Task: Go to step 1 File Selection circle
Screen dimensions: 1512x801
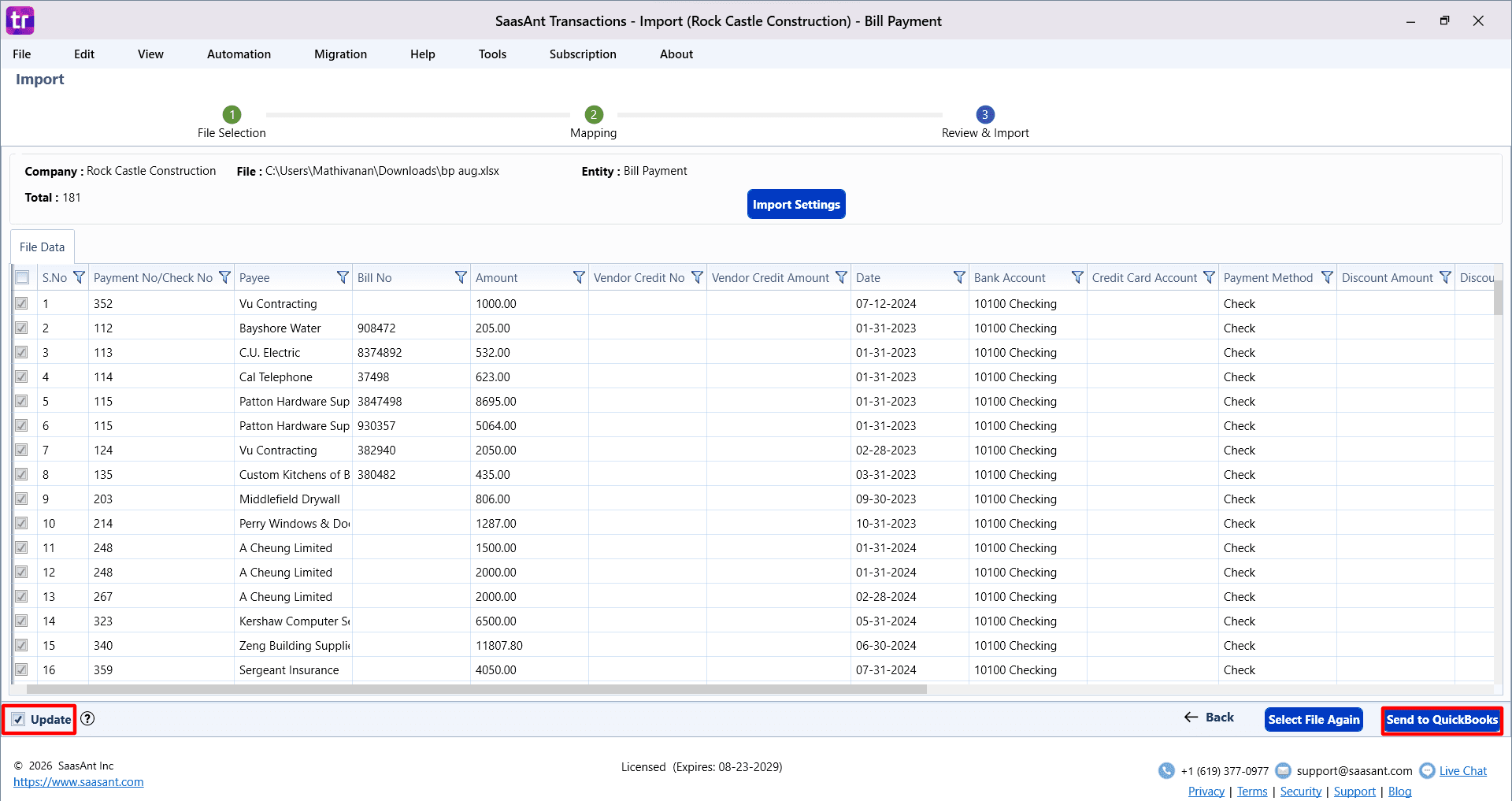Action: (232, 114)
